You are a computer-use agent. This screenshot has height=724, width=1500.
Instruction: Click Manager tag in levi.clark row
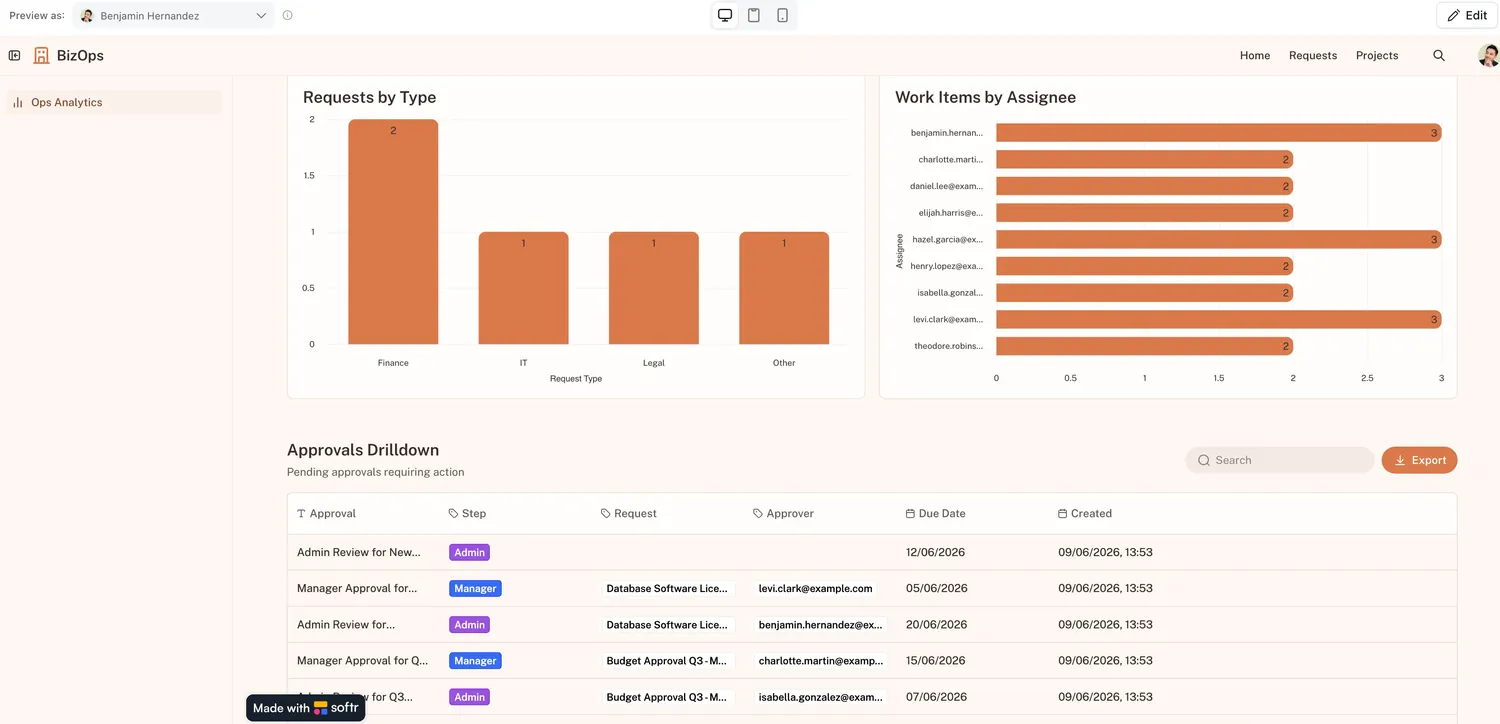click(x=475, y=589)
